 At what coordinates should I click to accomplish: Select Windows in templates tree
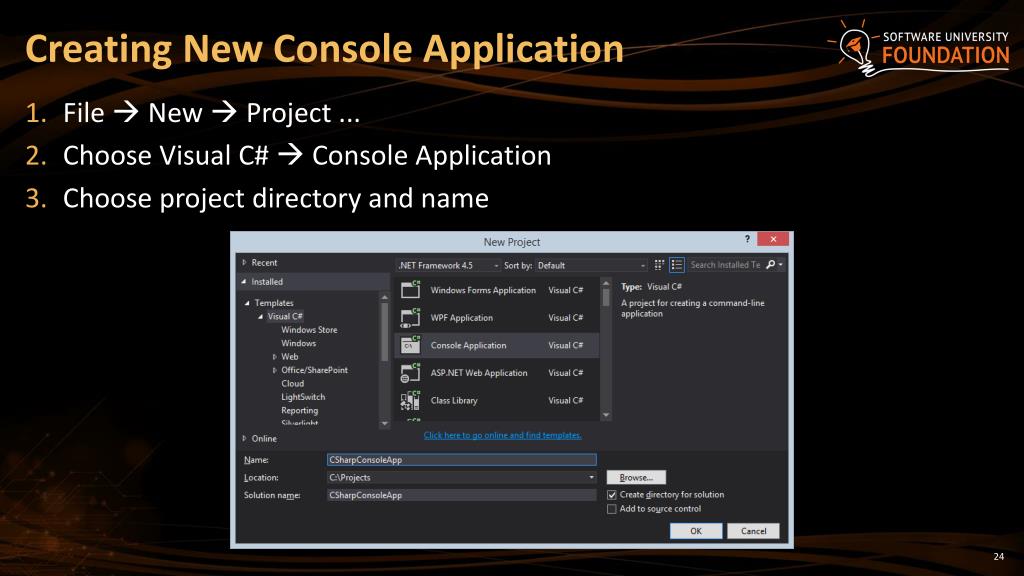pyautogui.click(x=298, y=343)
